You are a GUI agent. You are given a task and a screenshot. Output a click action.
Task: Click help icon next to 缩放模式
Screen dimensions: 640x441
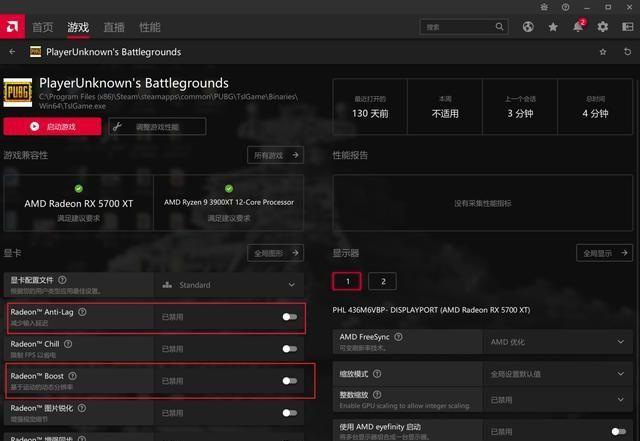[x=377, y=374]
